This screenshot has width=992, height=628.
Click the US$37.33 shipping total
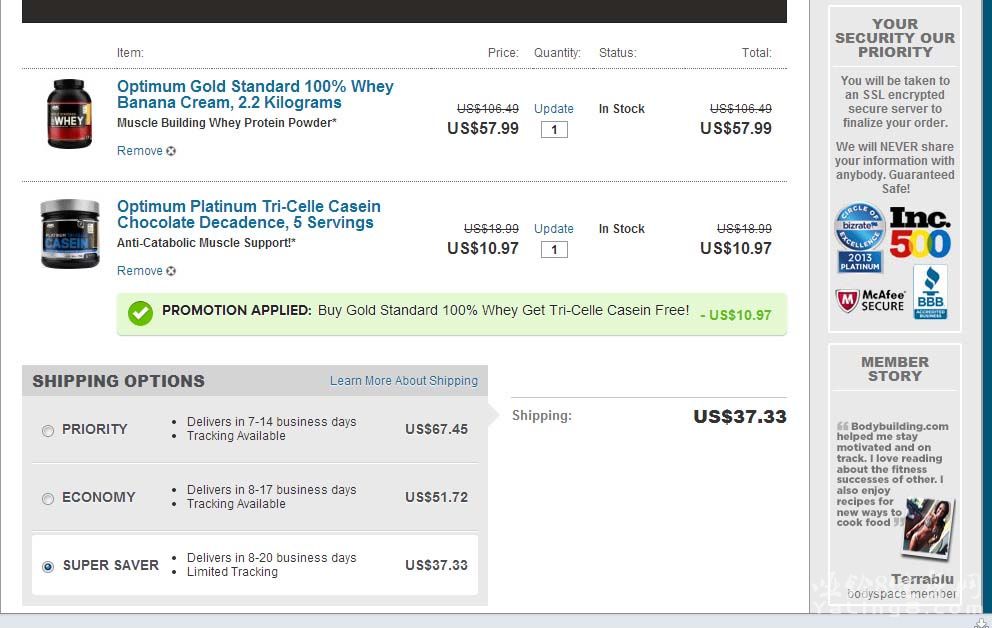point(740,417)
